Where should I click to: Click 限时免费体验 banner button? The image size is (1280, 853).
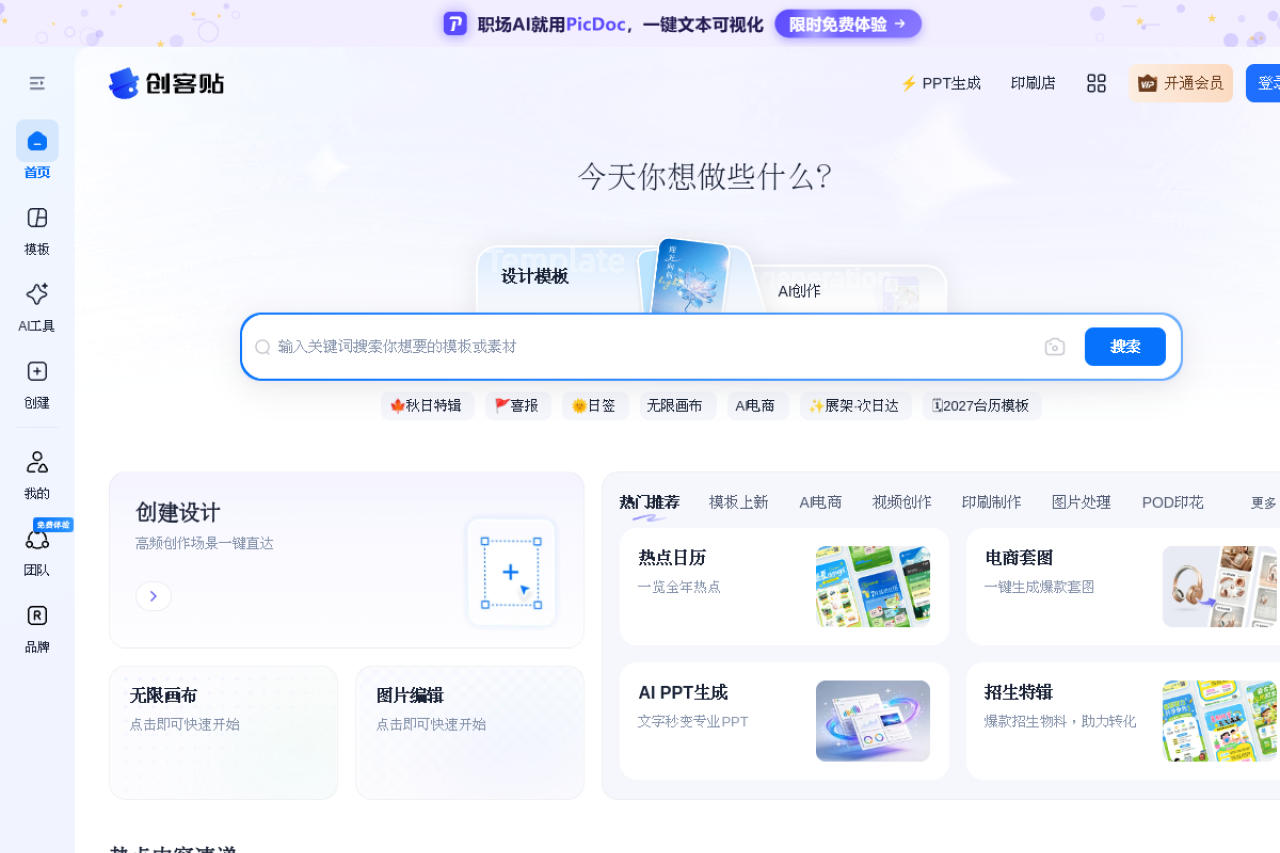point(848,24)
